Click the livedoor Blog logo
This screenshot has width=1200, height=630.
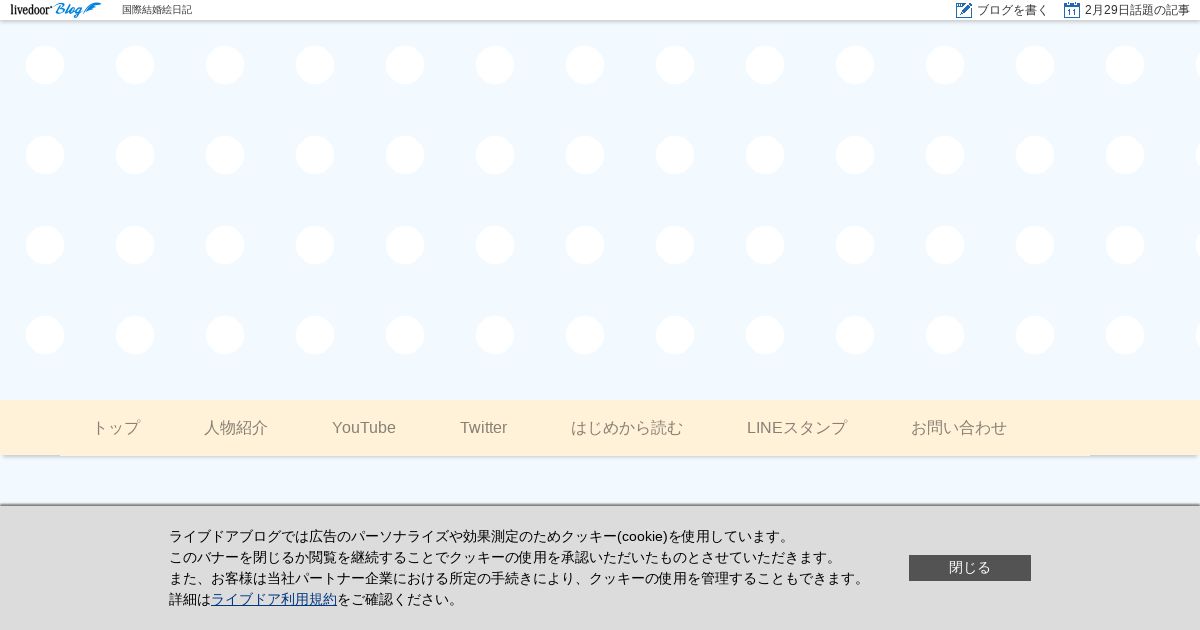click(x=55, y=10)
